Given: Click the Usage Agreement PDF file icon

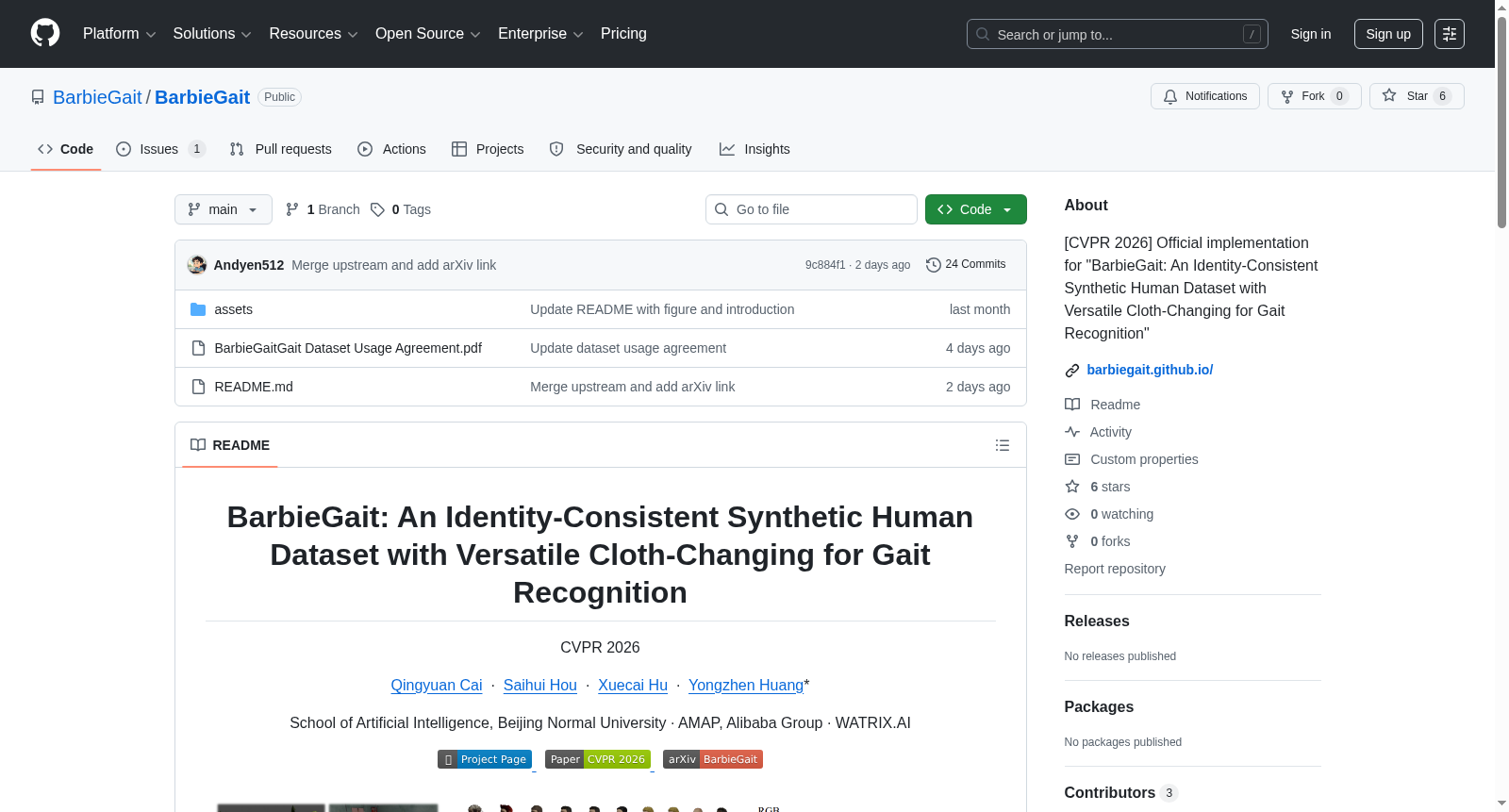Looking at the screenshot, I should 198,348.
